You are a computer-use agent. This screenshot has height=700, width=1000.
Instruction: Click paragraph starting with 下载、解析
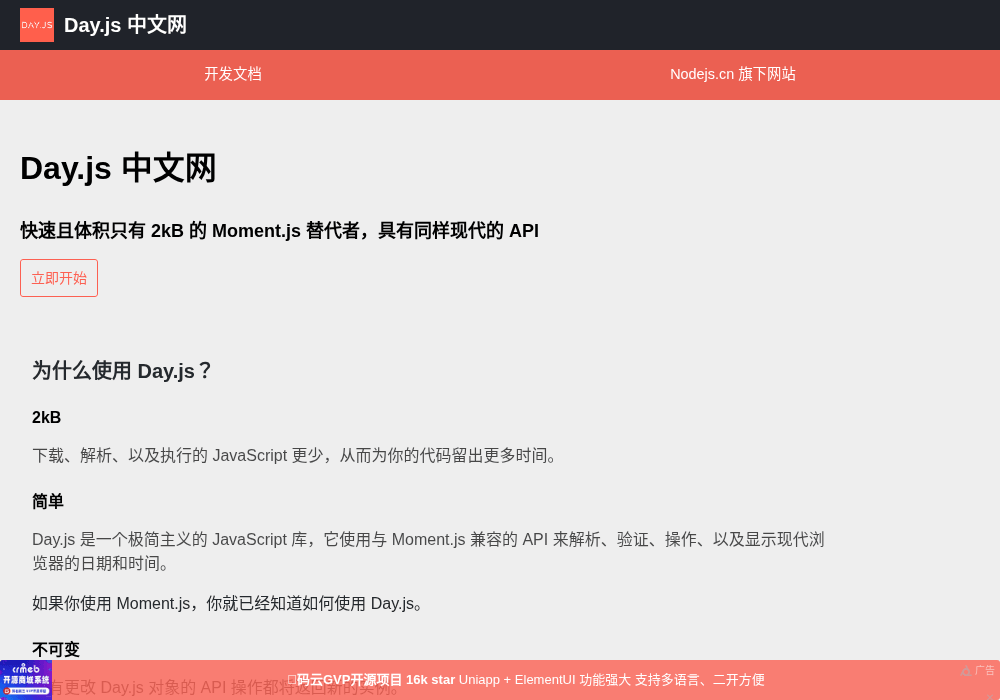(297, 455)
